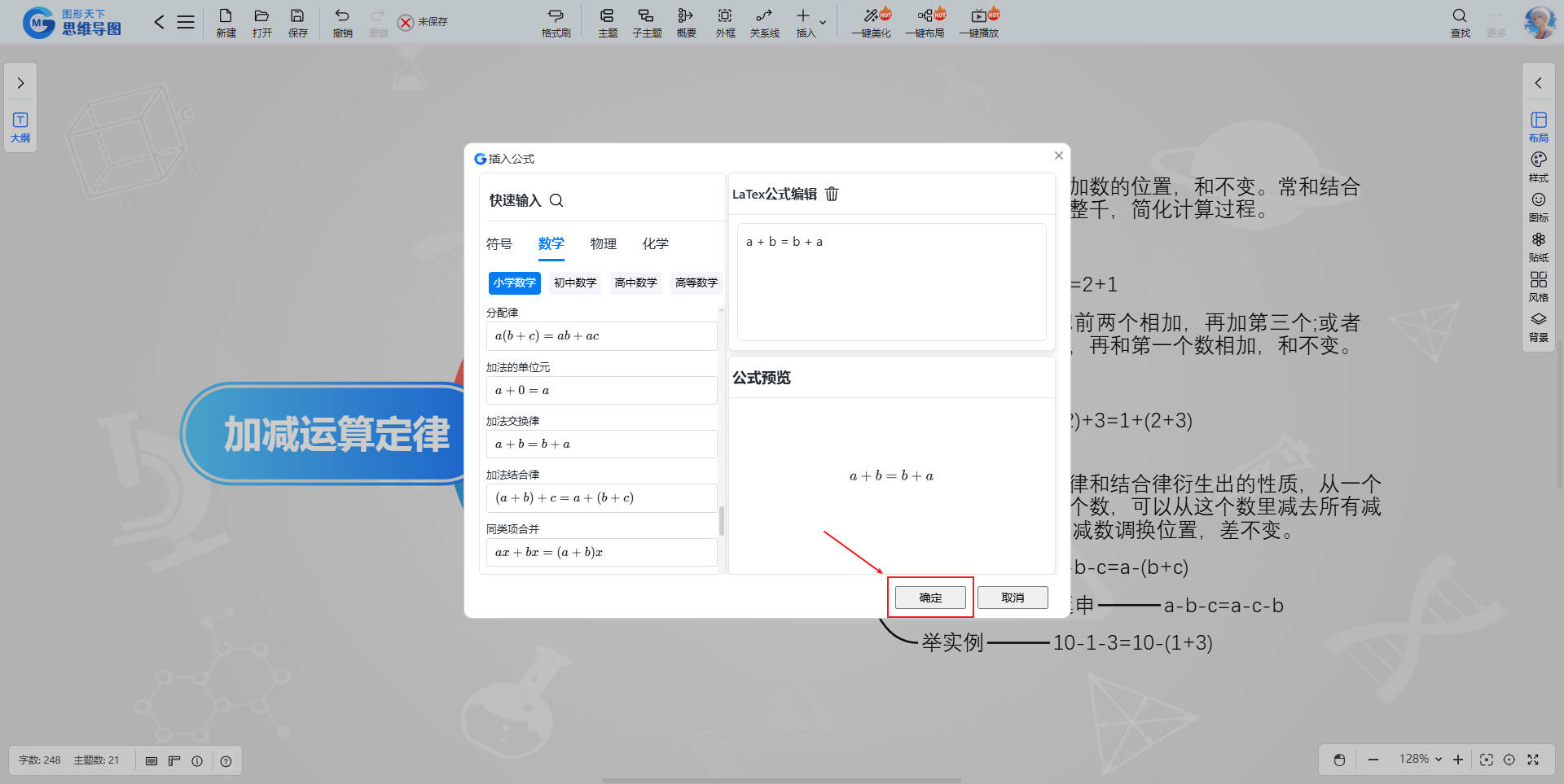Click the search icon next to 快速输入
Screen dimensions: 1564x784
(x=556, y=200)
